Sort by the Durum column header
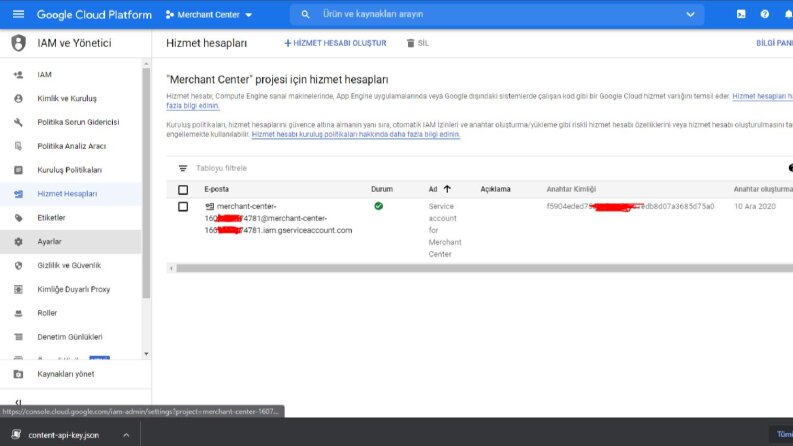Screen dimensions: 793x446 tap(382, 189)
